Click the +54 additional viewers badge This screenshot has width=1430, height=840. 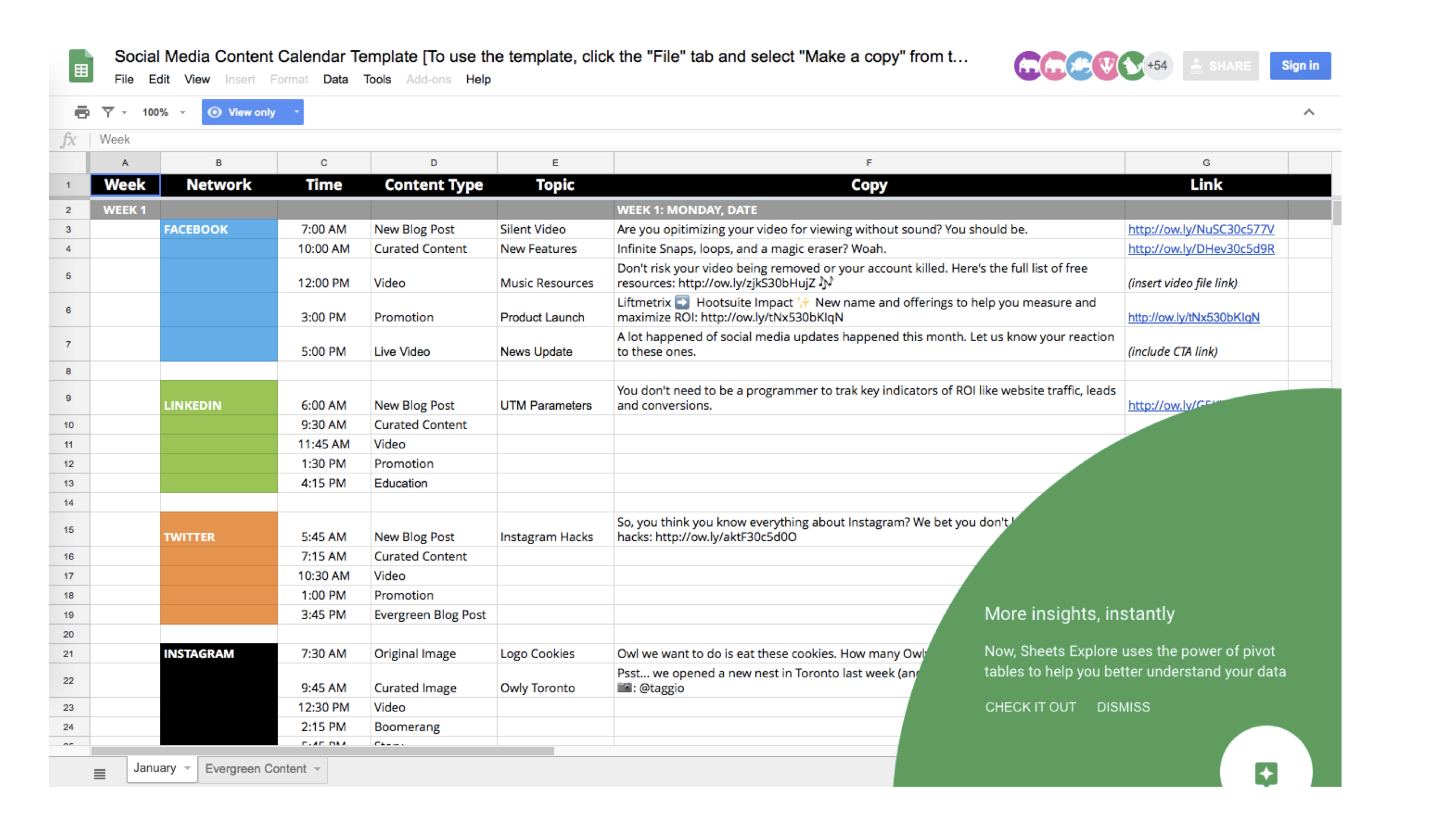[x=1158, y=66]
